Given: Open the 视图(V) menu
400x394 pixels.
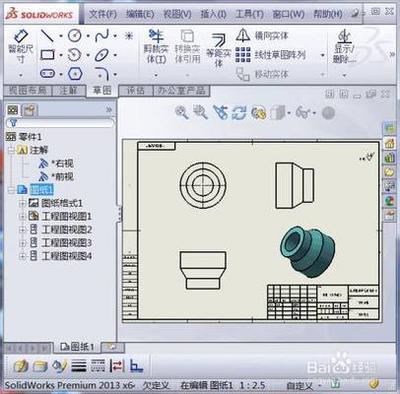Looking at the screenshot, I should [177, 14].
